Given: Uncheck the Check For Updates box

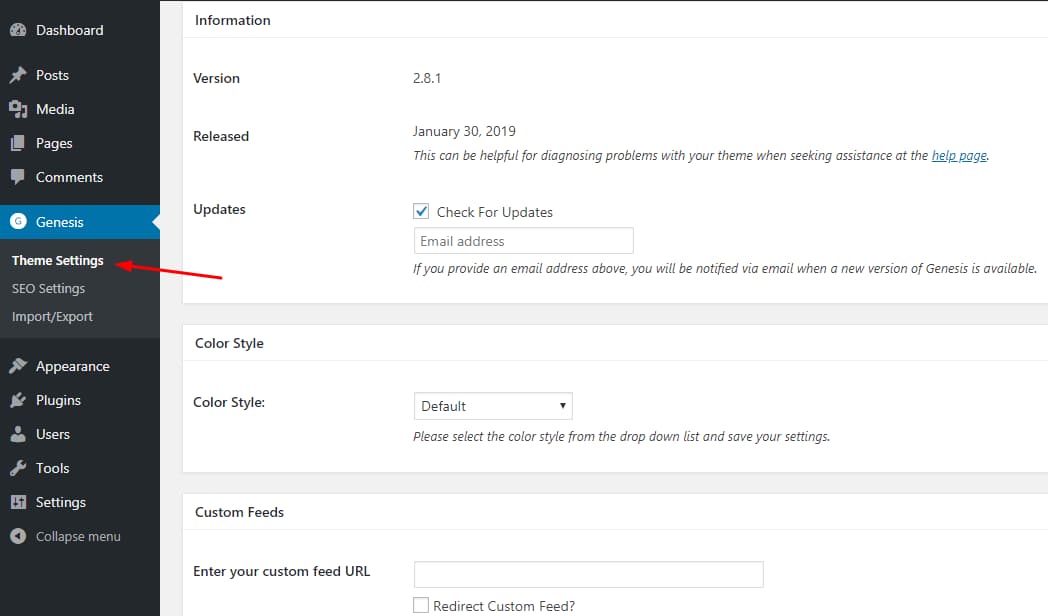Looking at the screenshot, I should click(421, 211).
